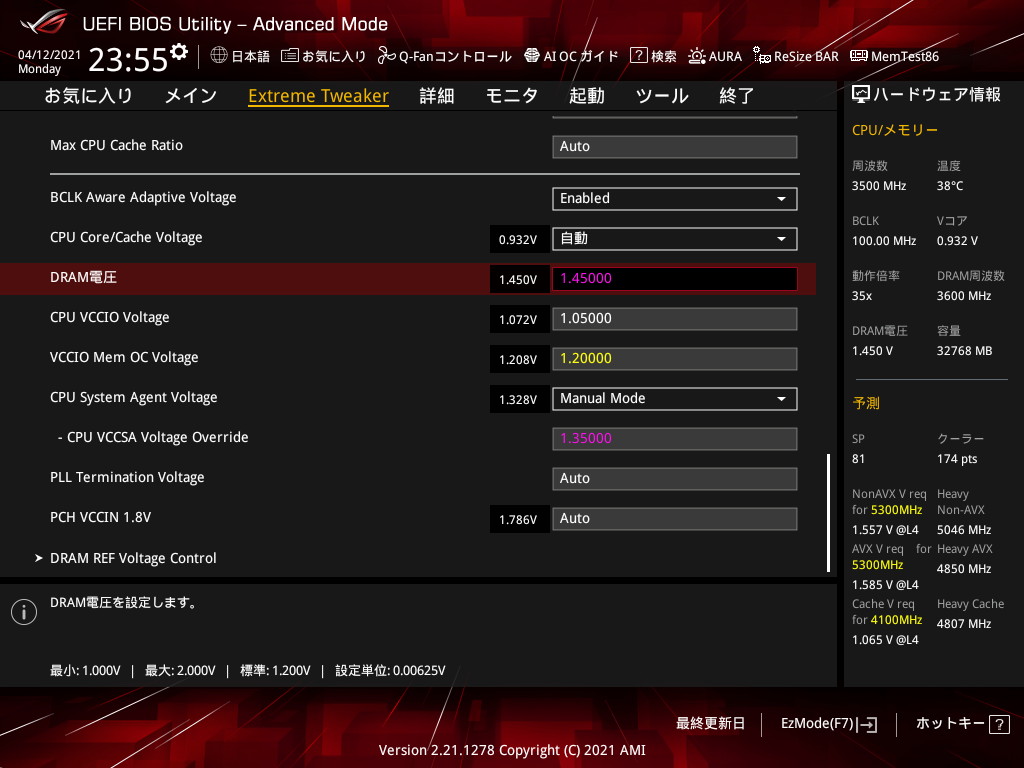
Task: Click the PLL Termination Voltage field
Action: (x=675, y=478)
